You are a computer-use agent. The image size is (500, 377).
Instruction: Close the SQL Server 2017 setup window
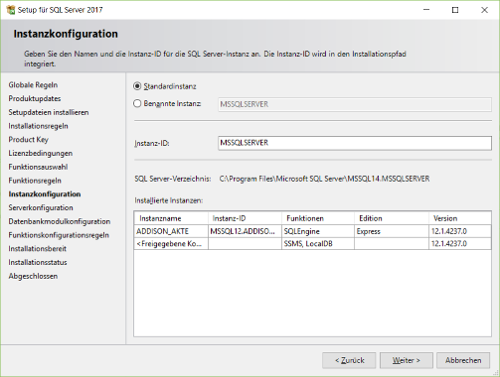(x=484, y=10)
